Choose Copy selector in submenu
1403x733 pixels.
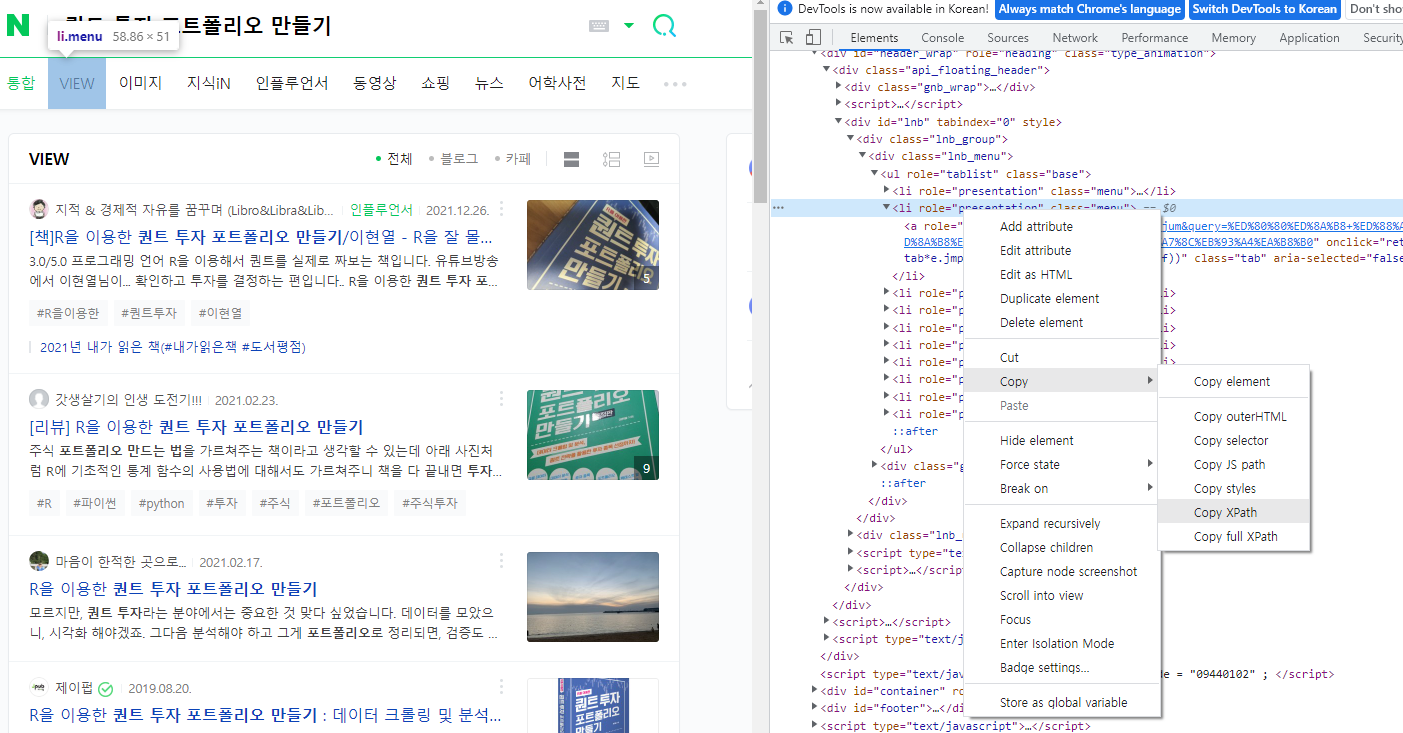[1233, 440]
